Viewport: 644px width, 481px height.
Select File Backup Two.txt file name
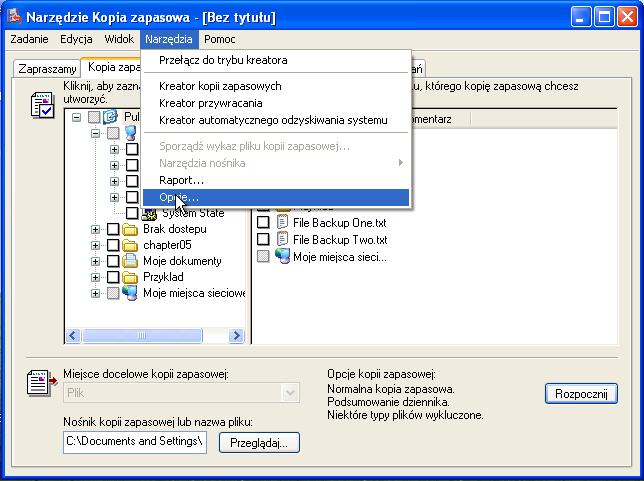340,239
